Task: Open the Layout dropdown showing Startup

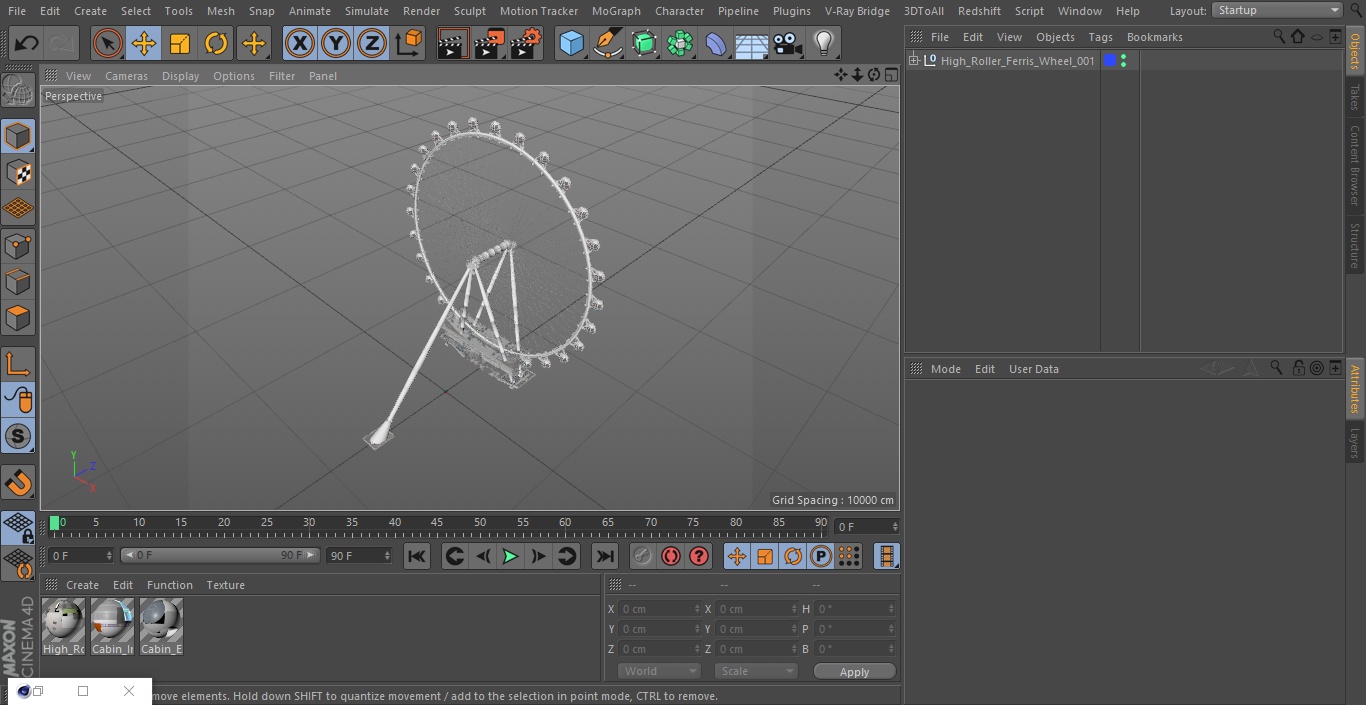Action: [1278, 10]
